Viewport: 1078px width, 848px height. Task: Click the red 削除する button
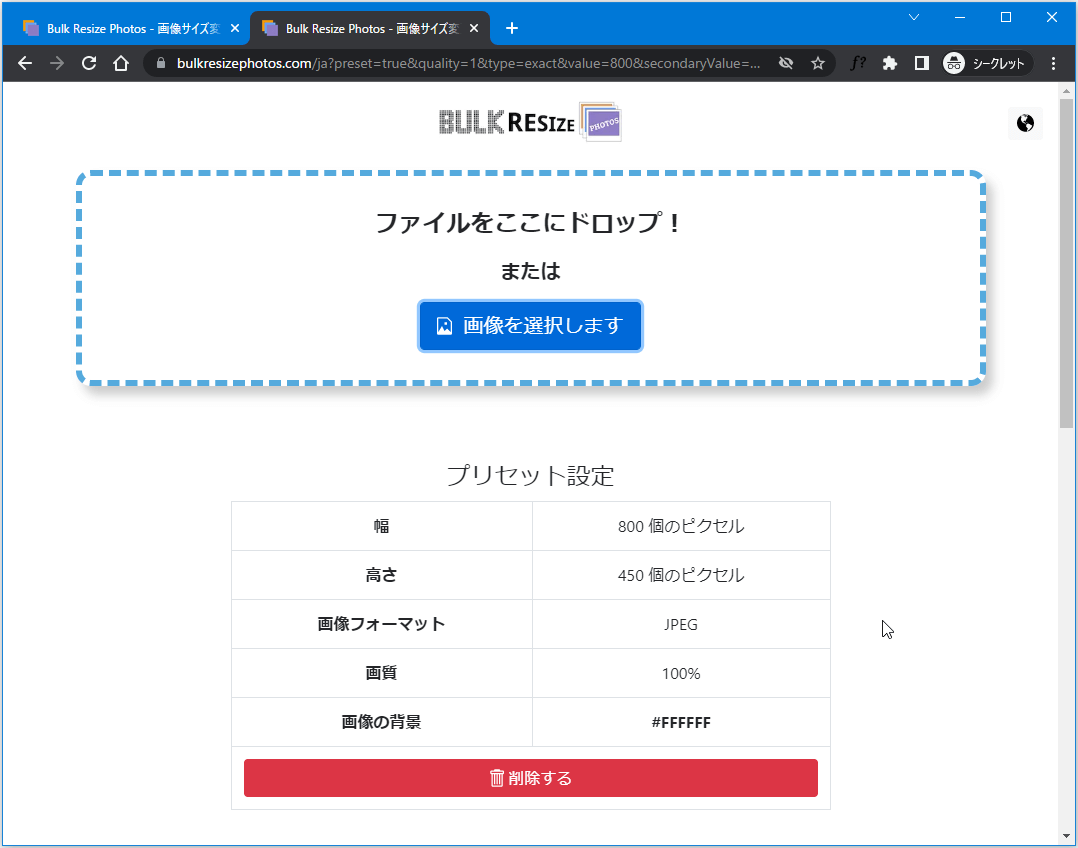pyautogui.click(x=530, y=778)
